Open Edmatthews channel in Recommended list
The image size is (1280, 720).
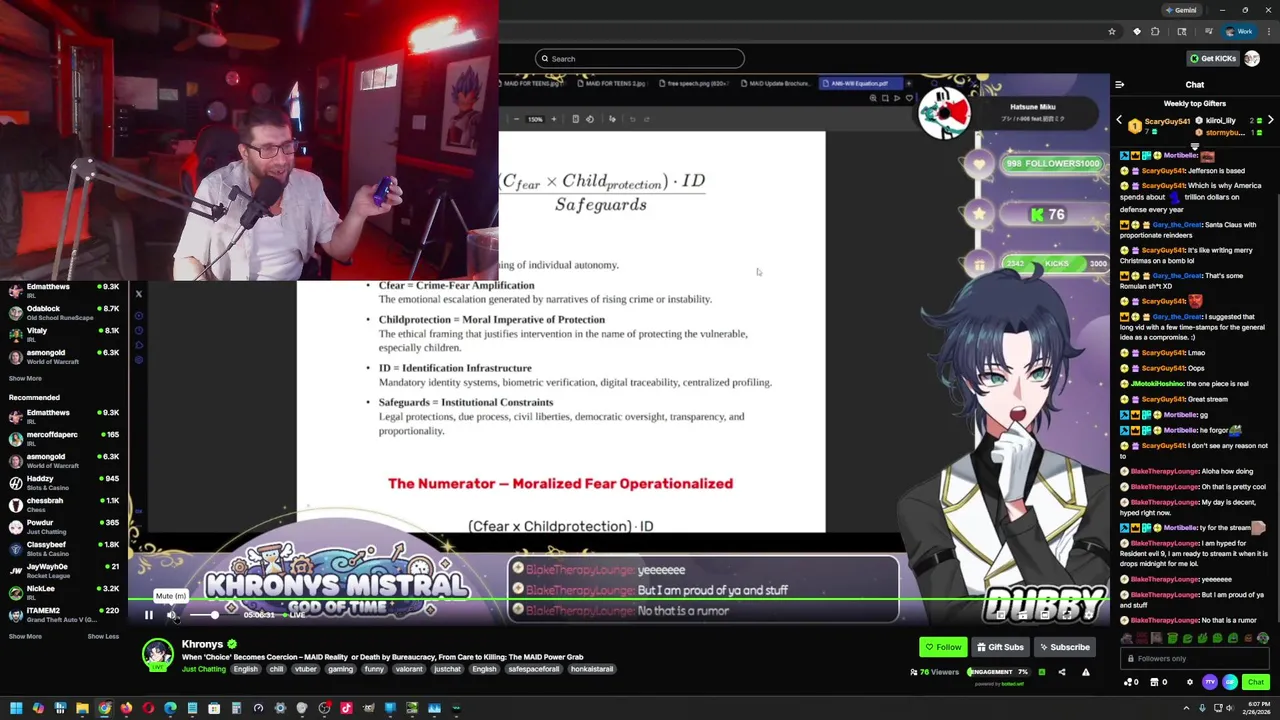pos(64,416)
